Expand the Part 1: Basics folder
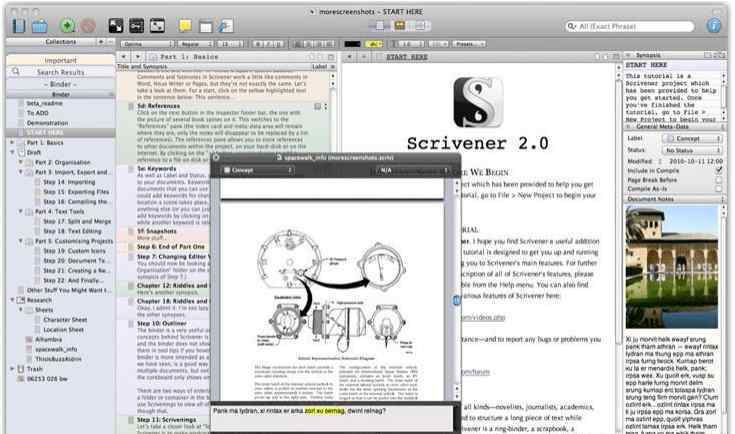 13,142
